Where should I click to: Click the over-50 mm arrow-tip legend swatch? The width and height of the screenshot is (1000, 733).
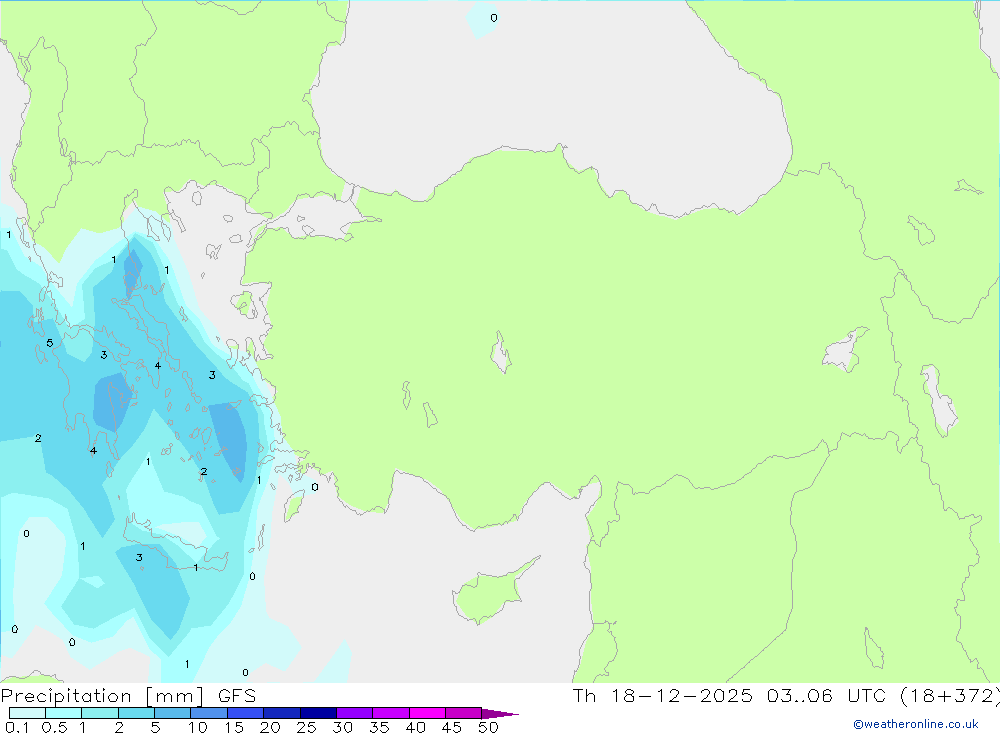click(x=499, y=714)
